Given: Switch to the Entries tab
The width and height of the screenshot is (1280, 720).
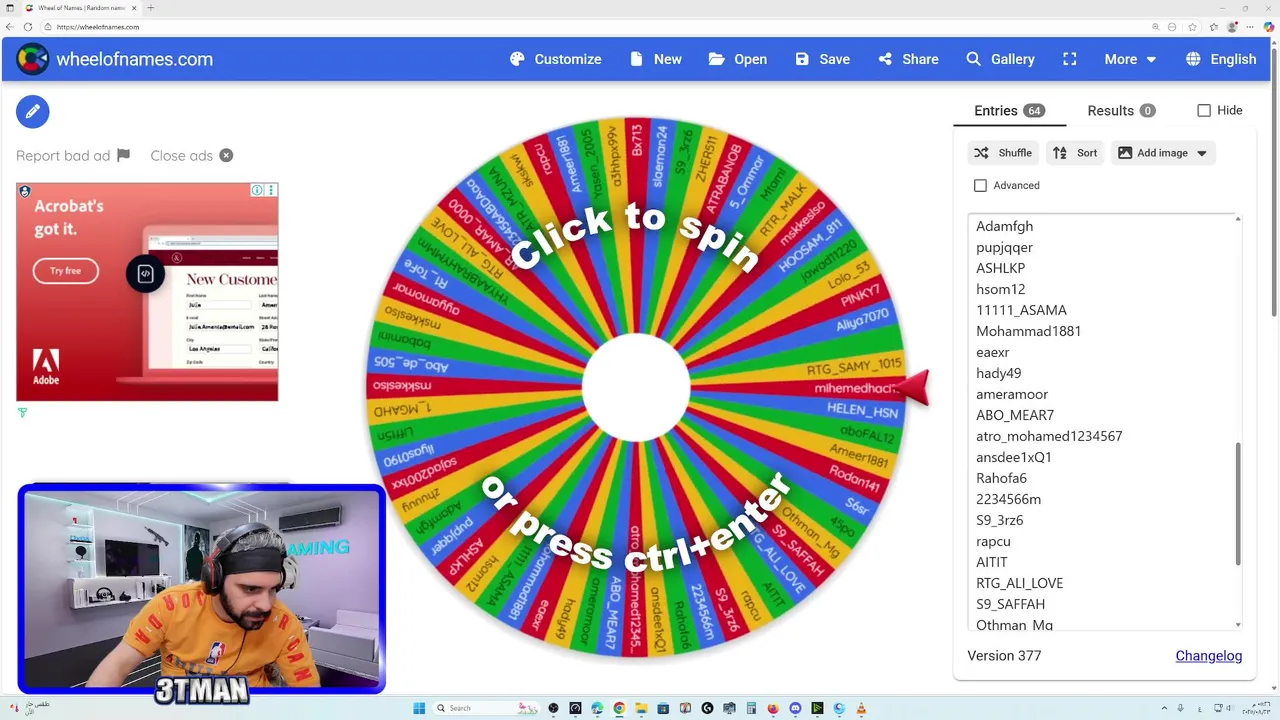Looking at the screenshot, I should click(1009, 110).
